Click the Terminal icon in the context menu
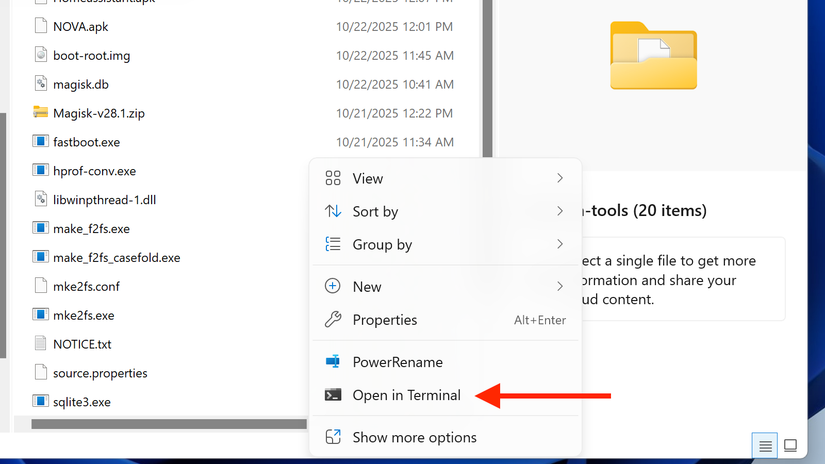The width and height of the screenshot is (825, 464). pos(333,395)
